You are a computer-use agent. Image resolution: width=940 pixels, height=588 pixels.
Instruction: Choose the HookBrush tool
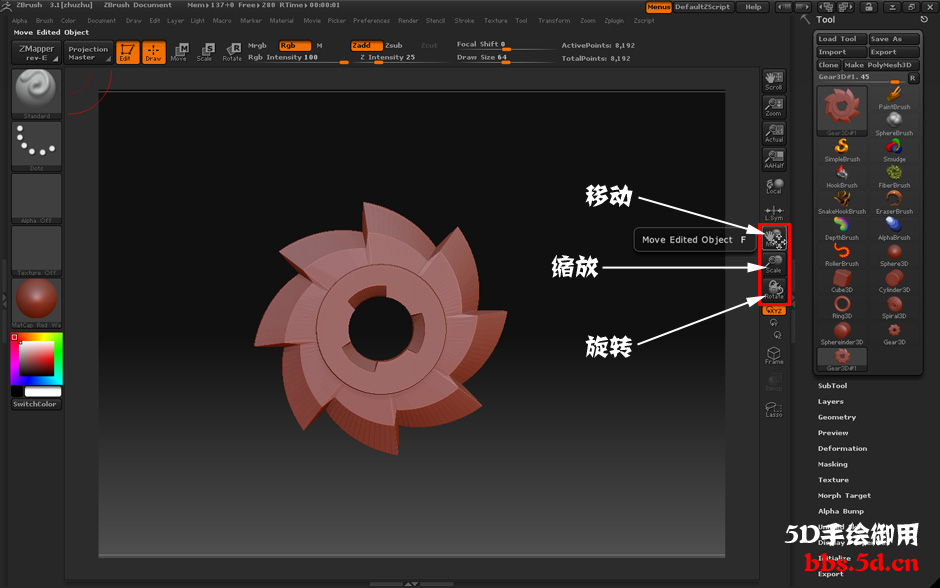point(842,176)
